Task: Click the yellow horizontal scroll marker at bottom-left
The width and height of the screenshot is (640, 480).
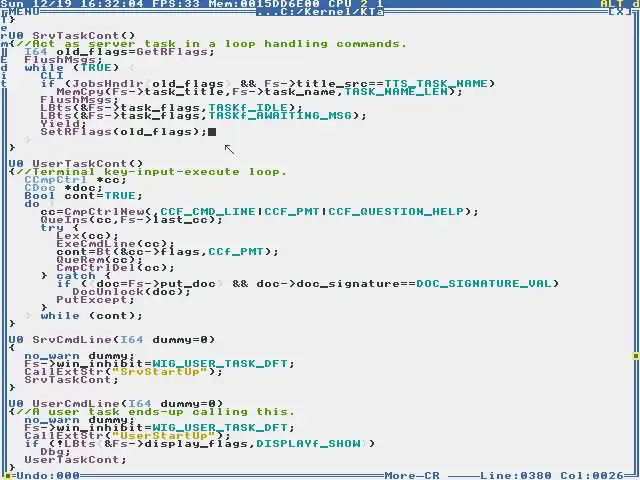Action: point(8,476)
